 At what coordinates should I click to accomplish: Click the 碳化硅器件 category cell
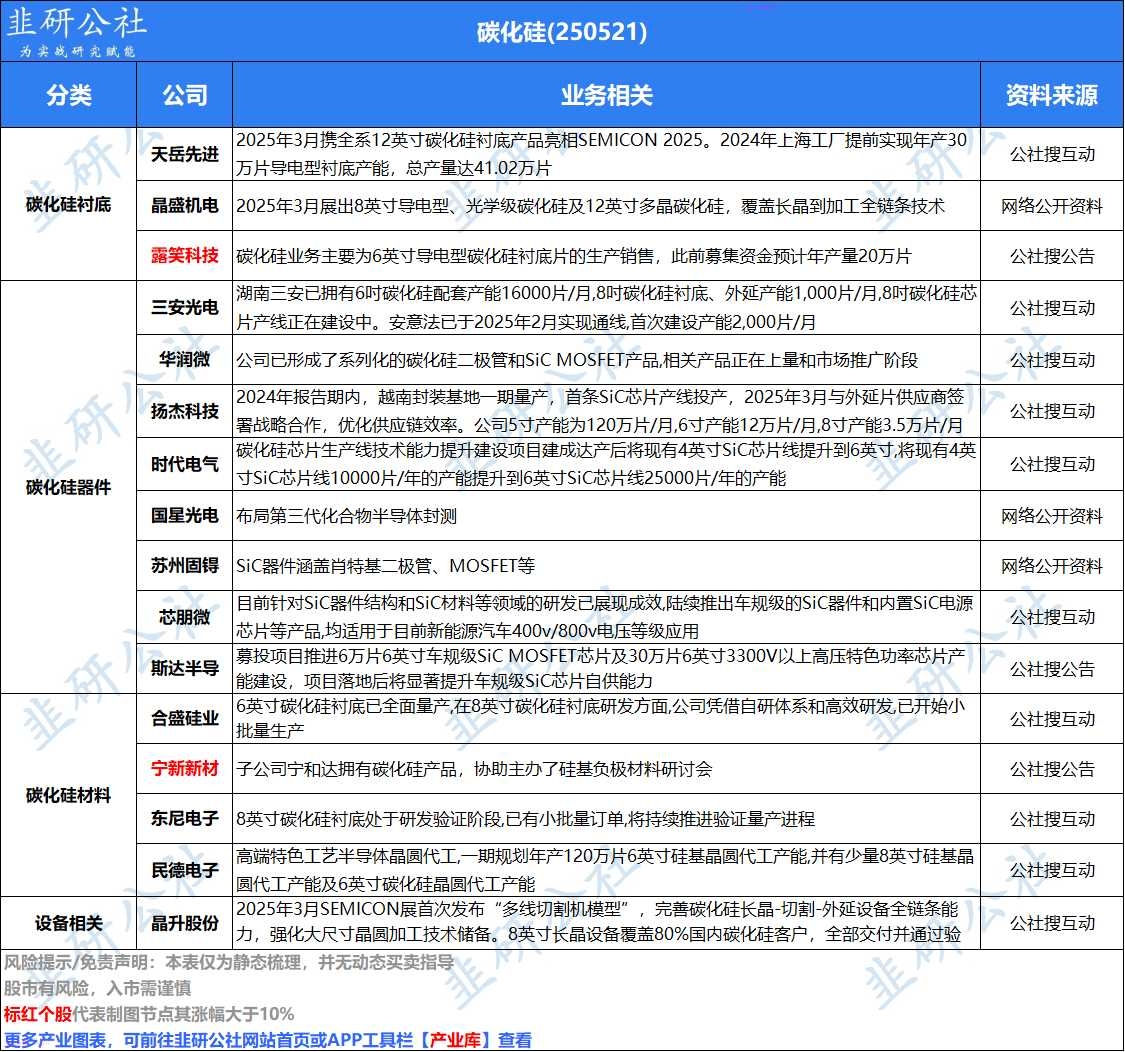[69, 487]
